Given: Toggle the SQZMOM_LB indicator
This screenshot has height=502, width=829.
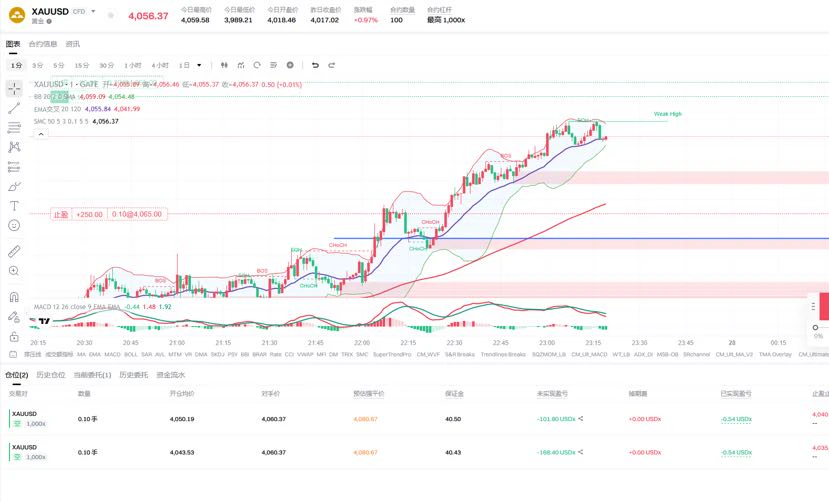Looking at the screenshot, I should pyautogui.click(x=549, y=354).
